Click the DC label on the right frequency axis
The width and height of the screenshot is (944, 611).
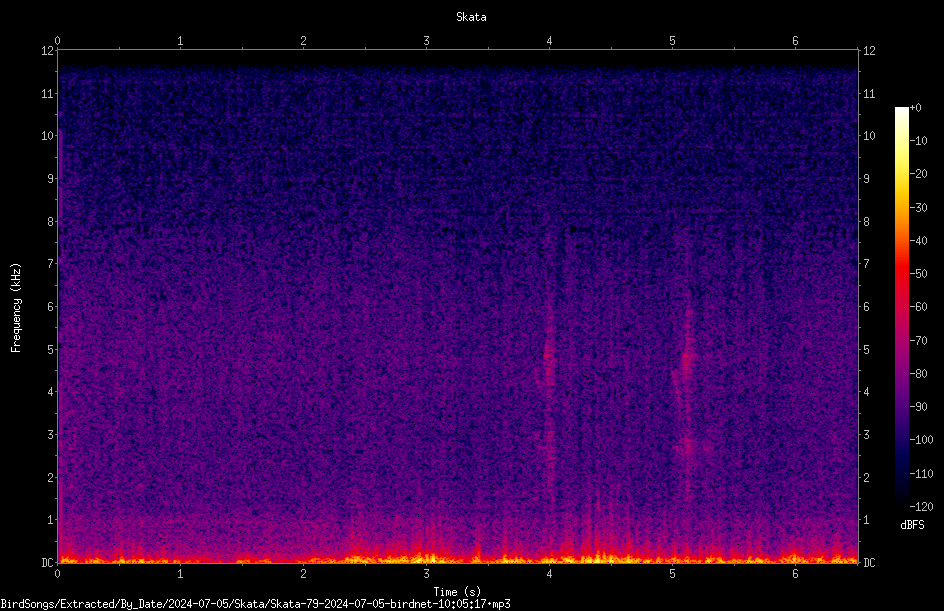click(869, 563)
